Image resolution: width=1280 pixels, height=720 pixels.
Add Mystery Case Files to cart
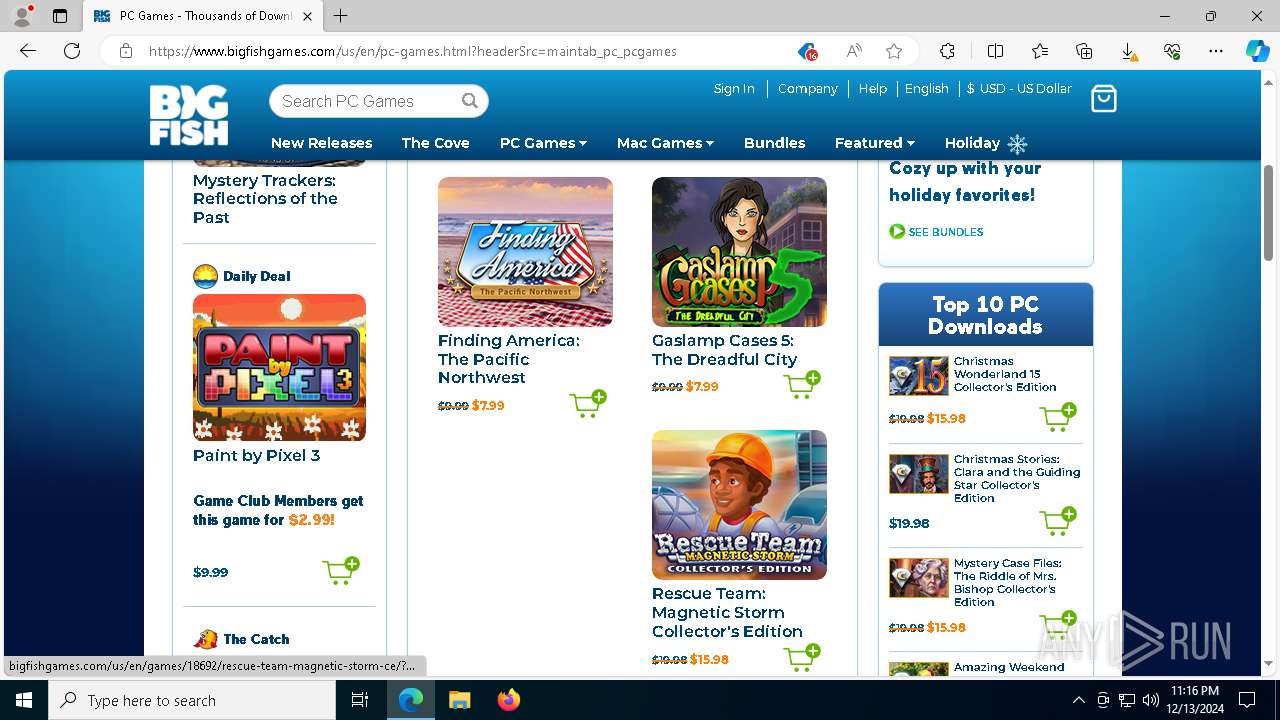pos(1058,625)
